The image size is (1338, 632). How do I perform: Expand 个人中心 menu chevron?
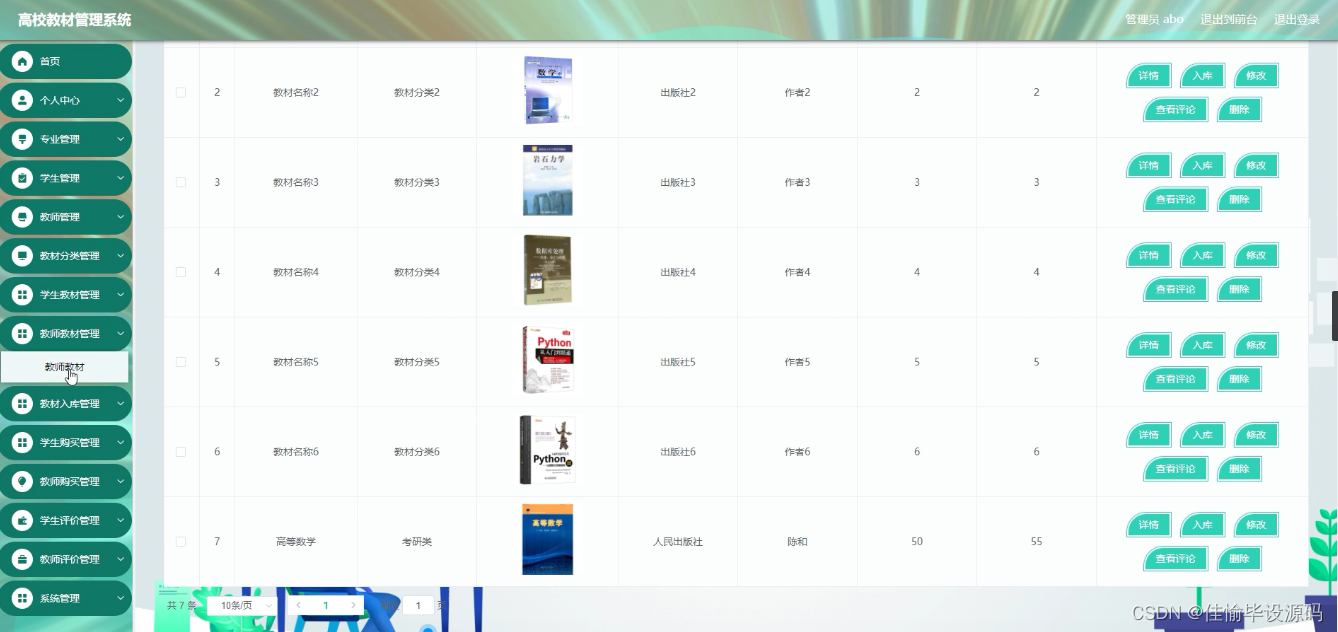(x=120, y=100)
